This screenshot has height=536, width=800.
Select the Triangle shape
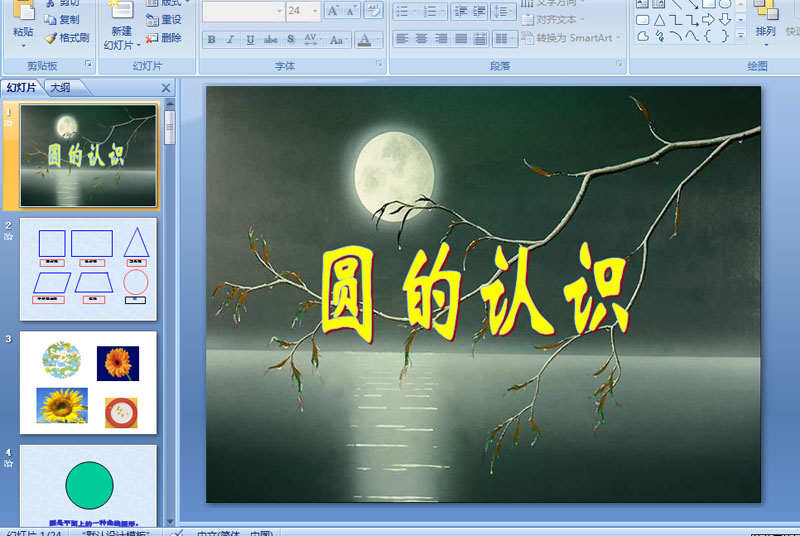coord(659,20)
